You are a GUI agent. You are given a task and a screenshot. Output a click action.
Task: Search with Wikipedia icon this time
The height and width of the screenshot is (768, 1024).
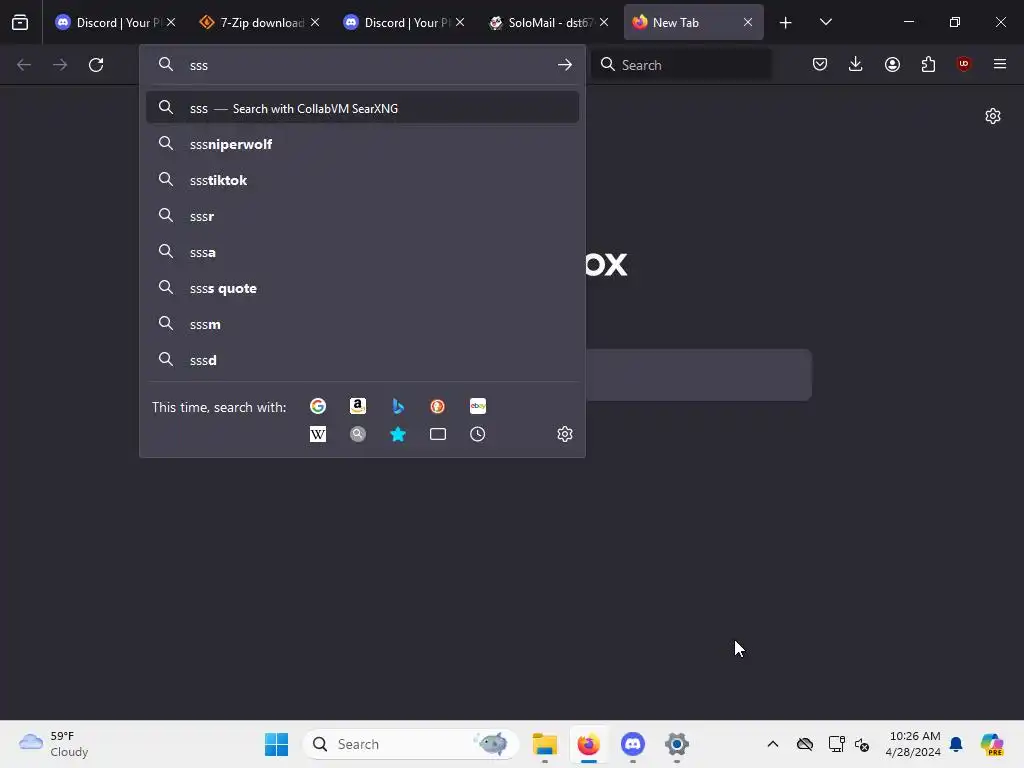[318, 434]
